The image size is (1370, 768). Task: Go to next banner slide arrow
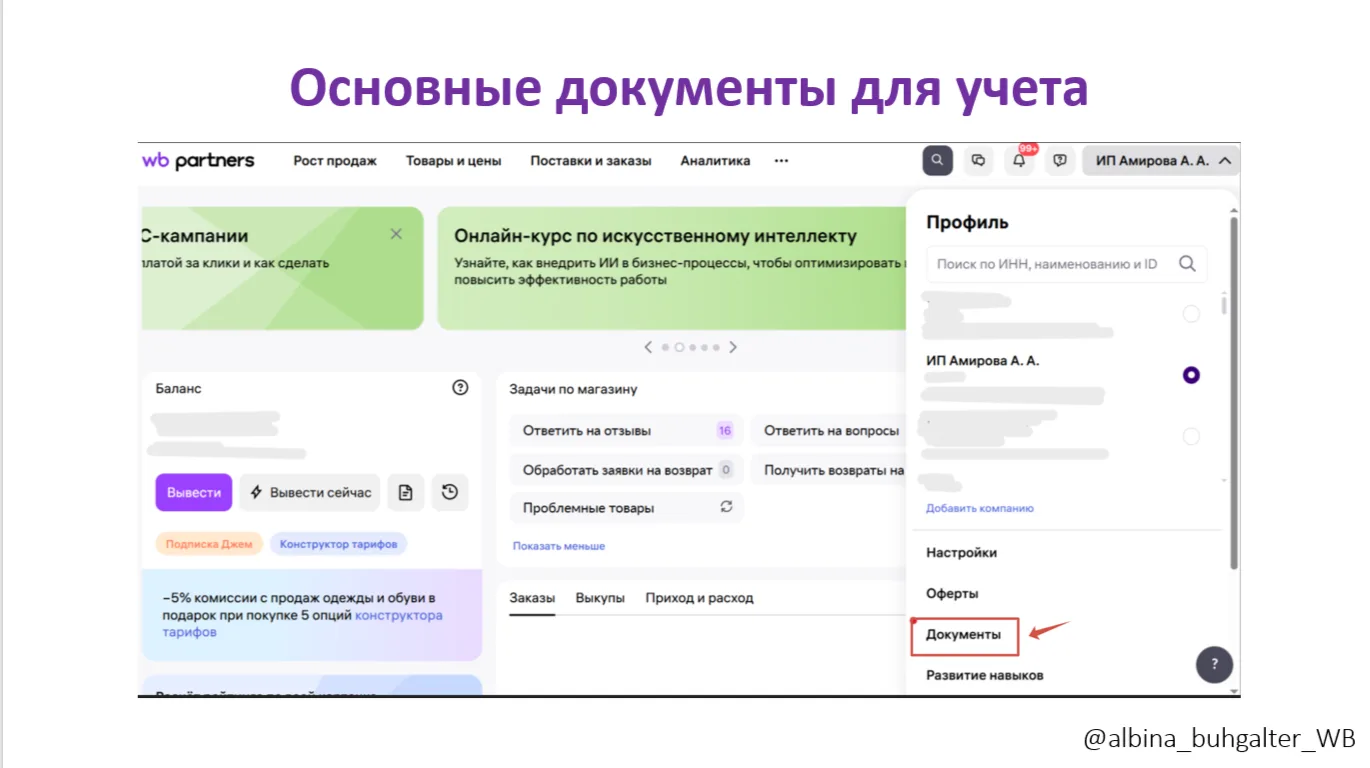[x=733, y=347]
